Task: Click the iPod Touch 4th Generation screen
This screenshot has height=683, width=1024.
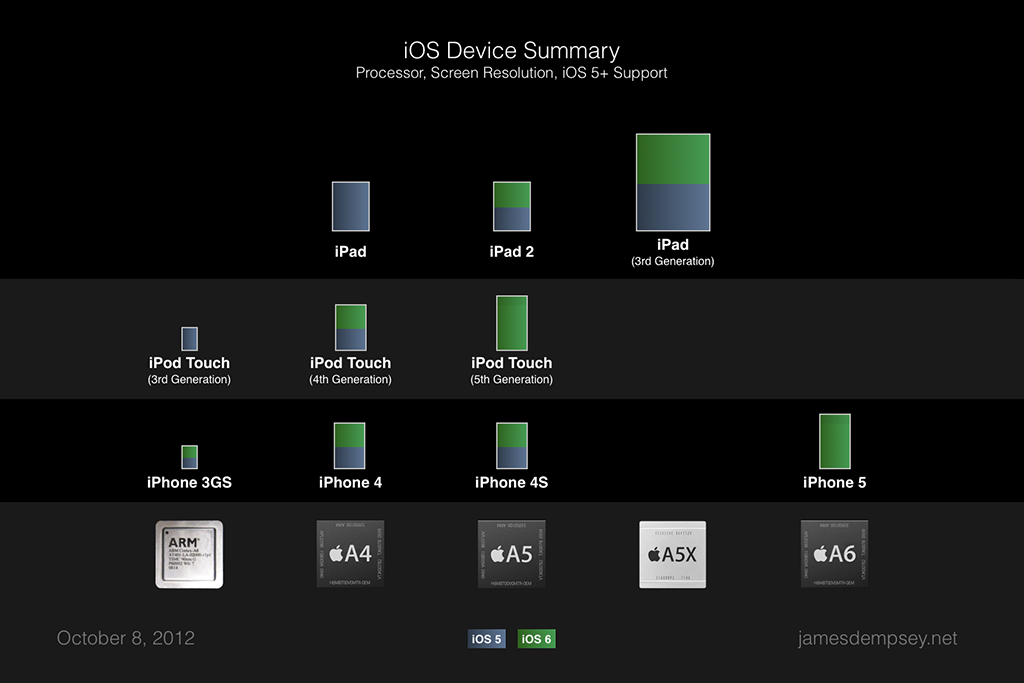Action: coord(351,327)
